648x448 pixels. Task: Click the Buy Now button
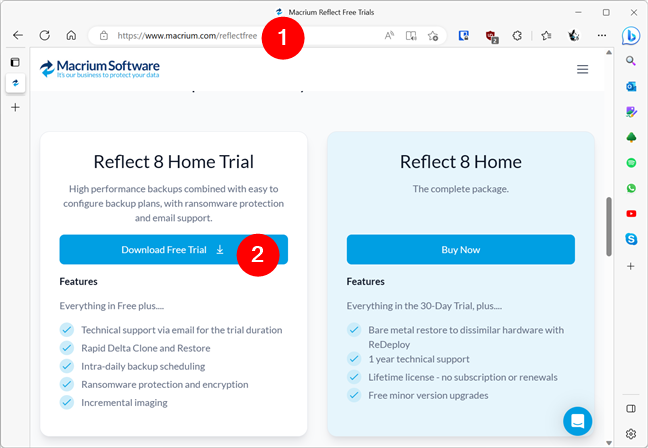(x=460, y=250)
